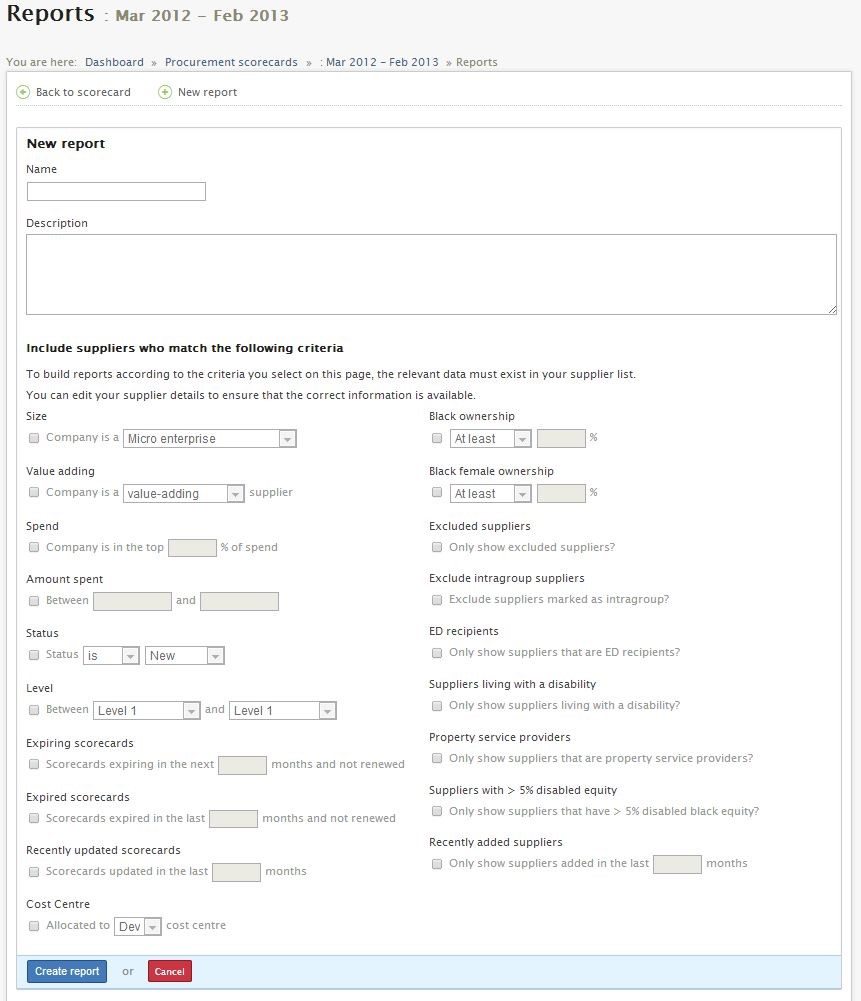Focus the Description text area

click(x=431, y=275)
